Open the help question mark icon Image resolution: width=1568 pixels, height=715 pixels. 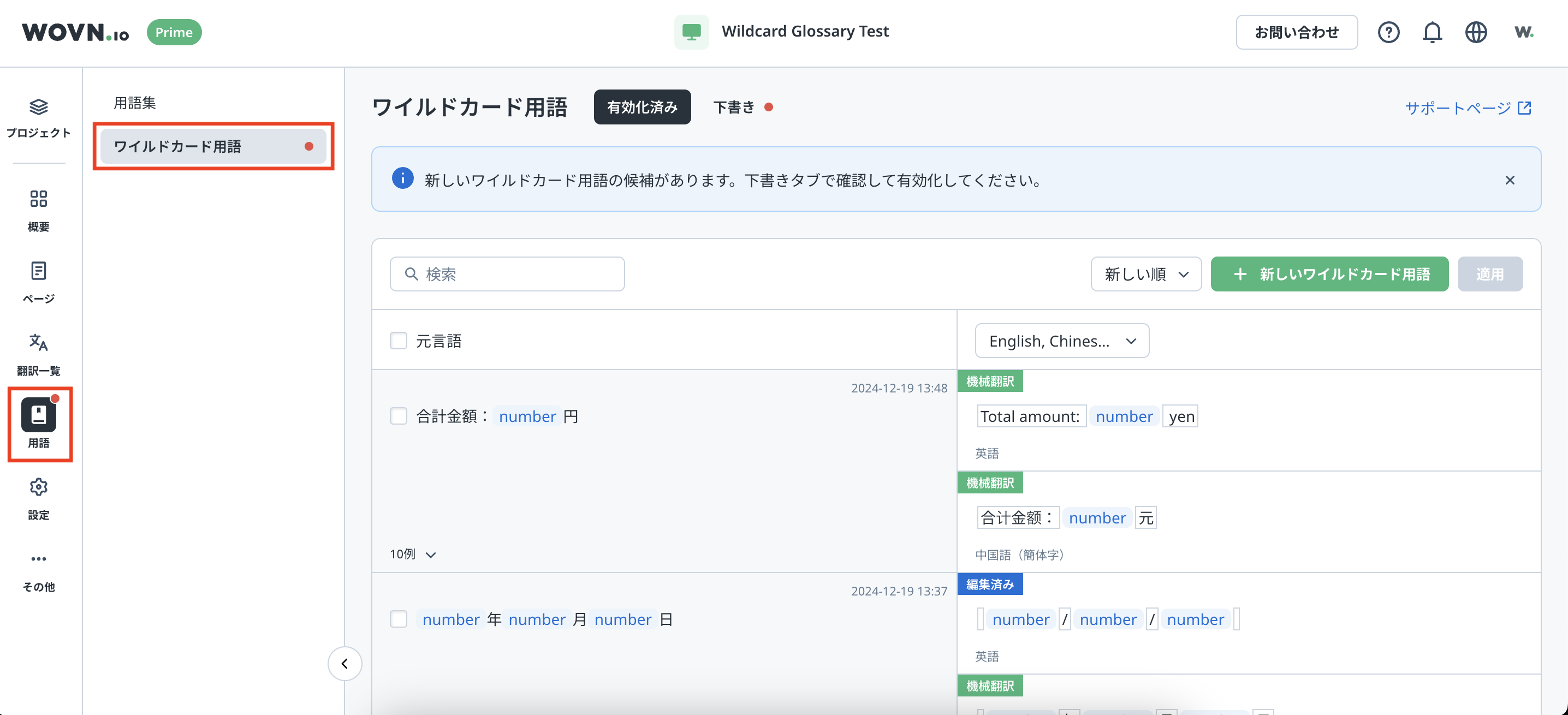1388,32
